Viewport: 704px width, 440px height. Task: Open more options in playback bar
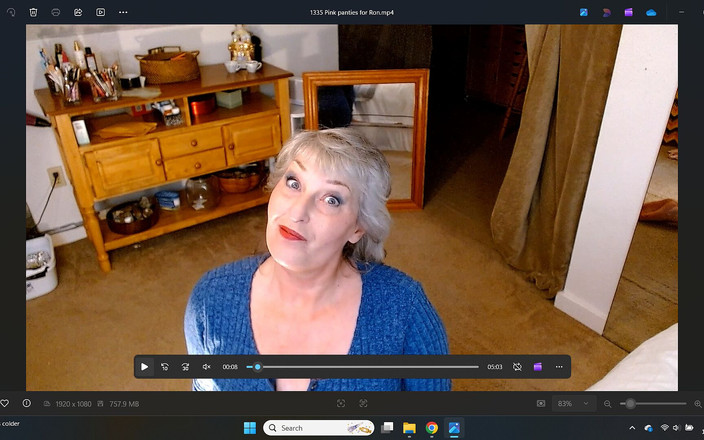pyautogui.click(x=559, y=367)
